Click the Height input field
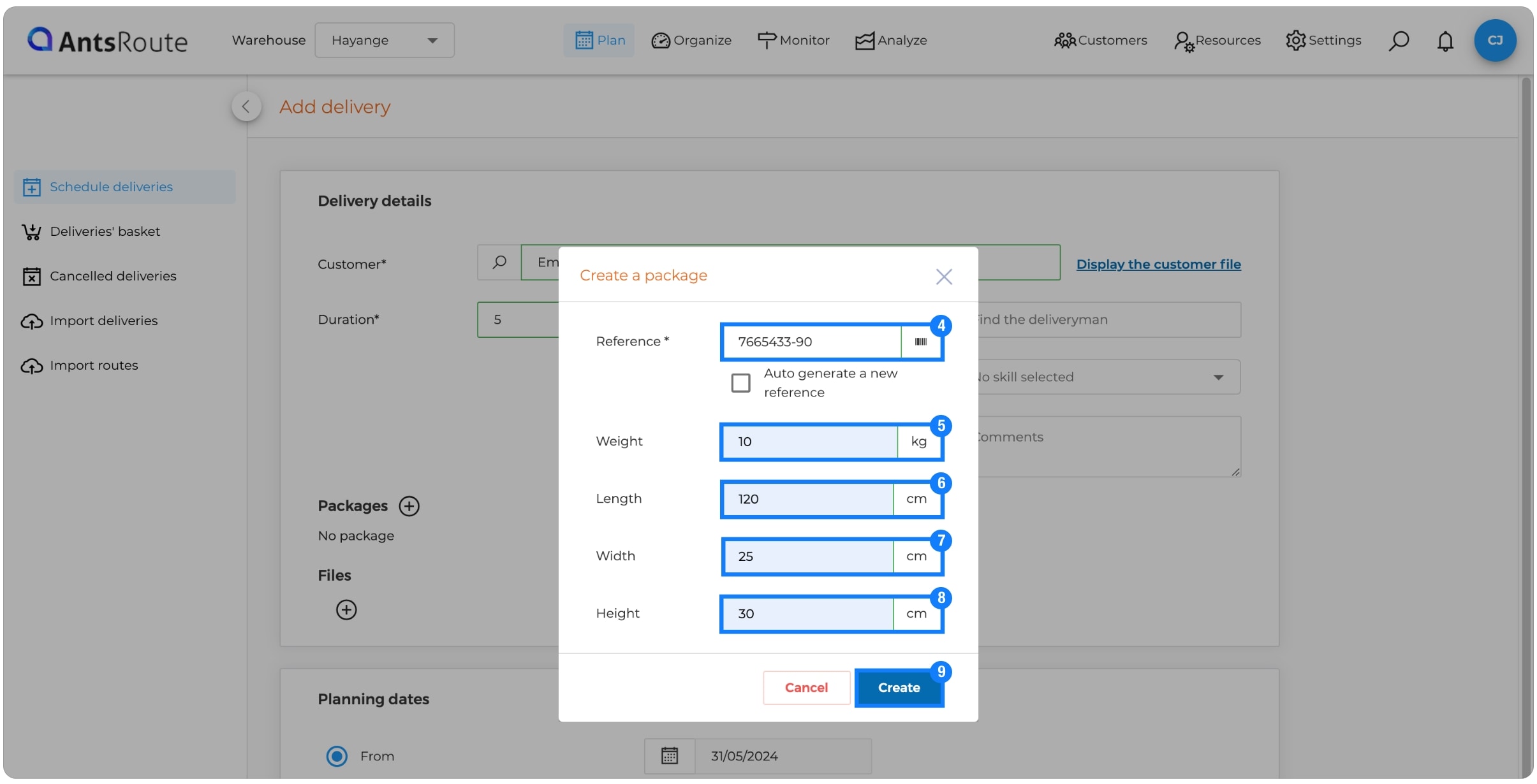 coord(808,613)
